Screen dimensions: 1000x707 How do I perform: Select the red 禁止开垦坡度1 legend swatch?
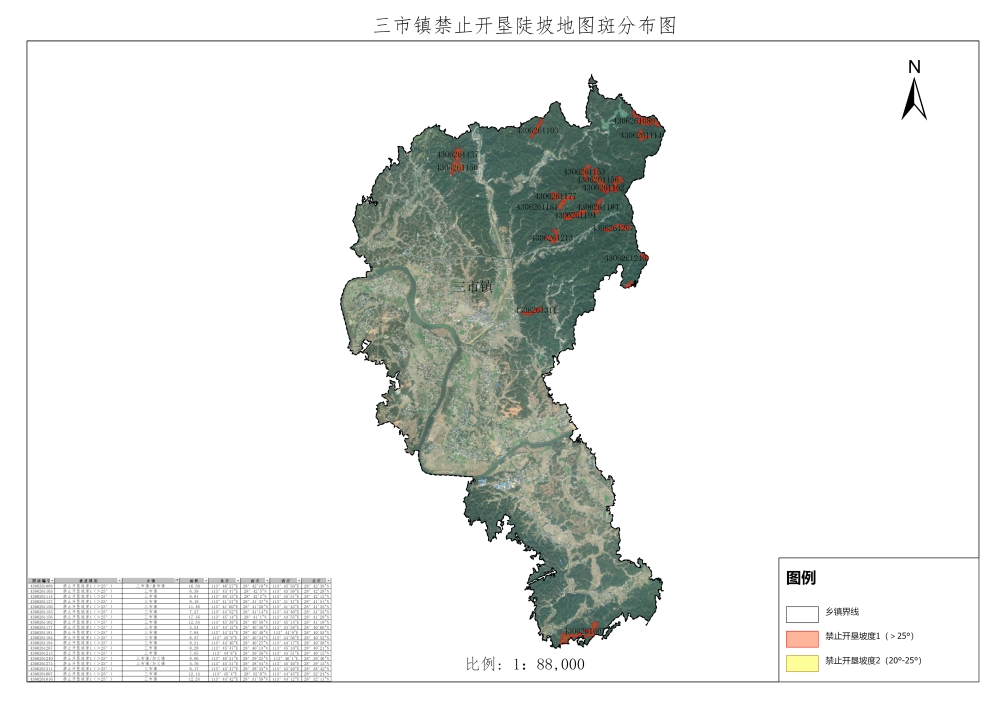tap(801, 637)
